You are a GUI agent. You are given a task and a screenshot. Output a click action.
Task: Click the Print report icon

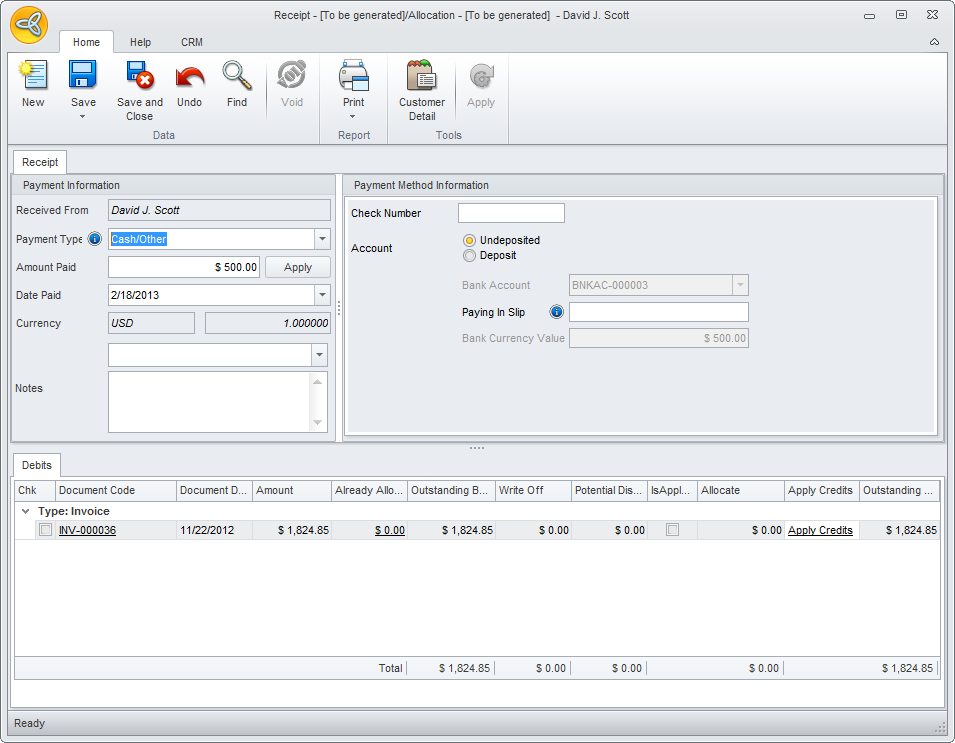[353, 77]
